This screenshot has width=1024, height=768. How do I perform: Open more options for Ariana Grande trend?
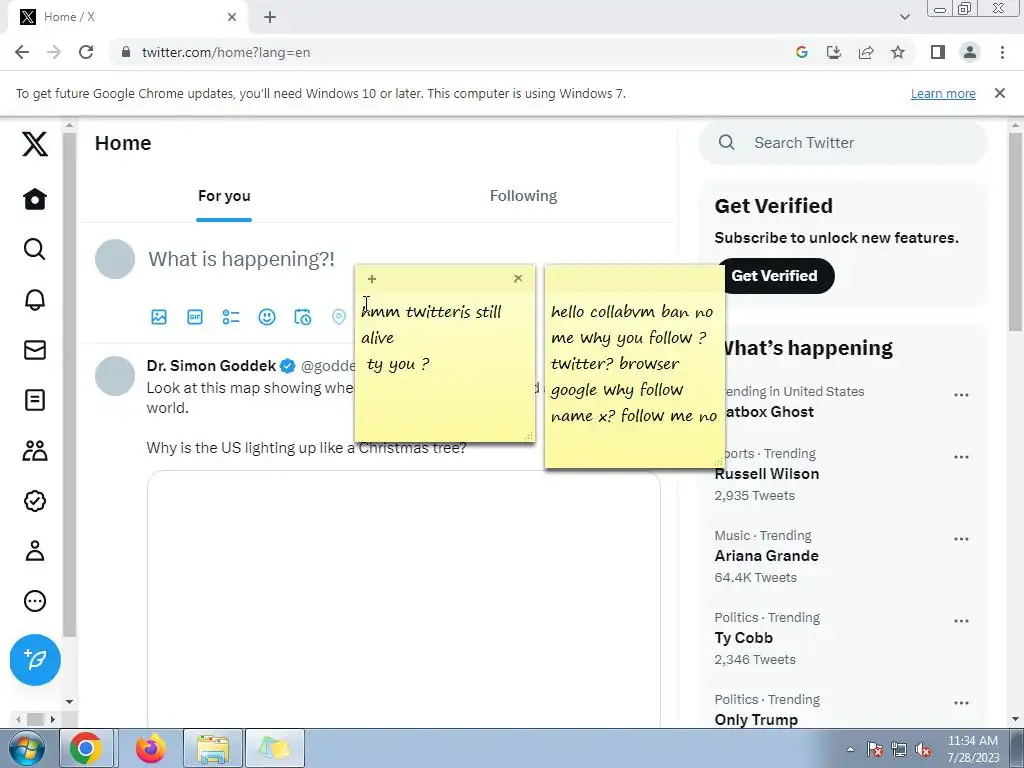tap(961, 539)
